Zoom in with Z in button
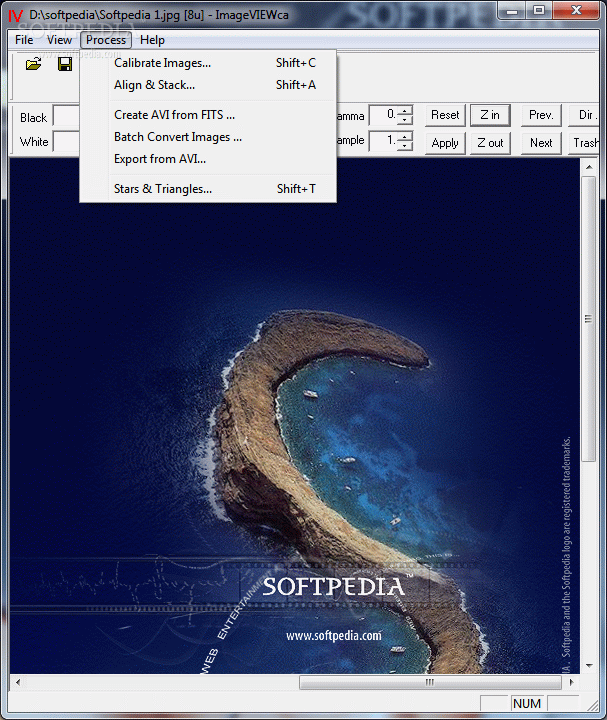Viewport: 607px width, 720px height. [x=490, y=115]
